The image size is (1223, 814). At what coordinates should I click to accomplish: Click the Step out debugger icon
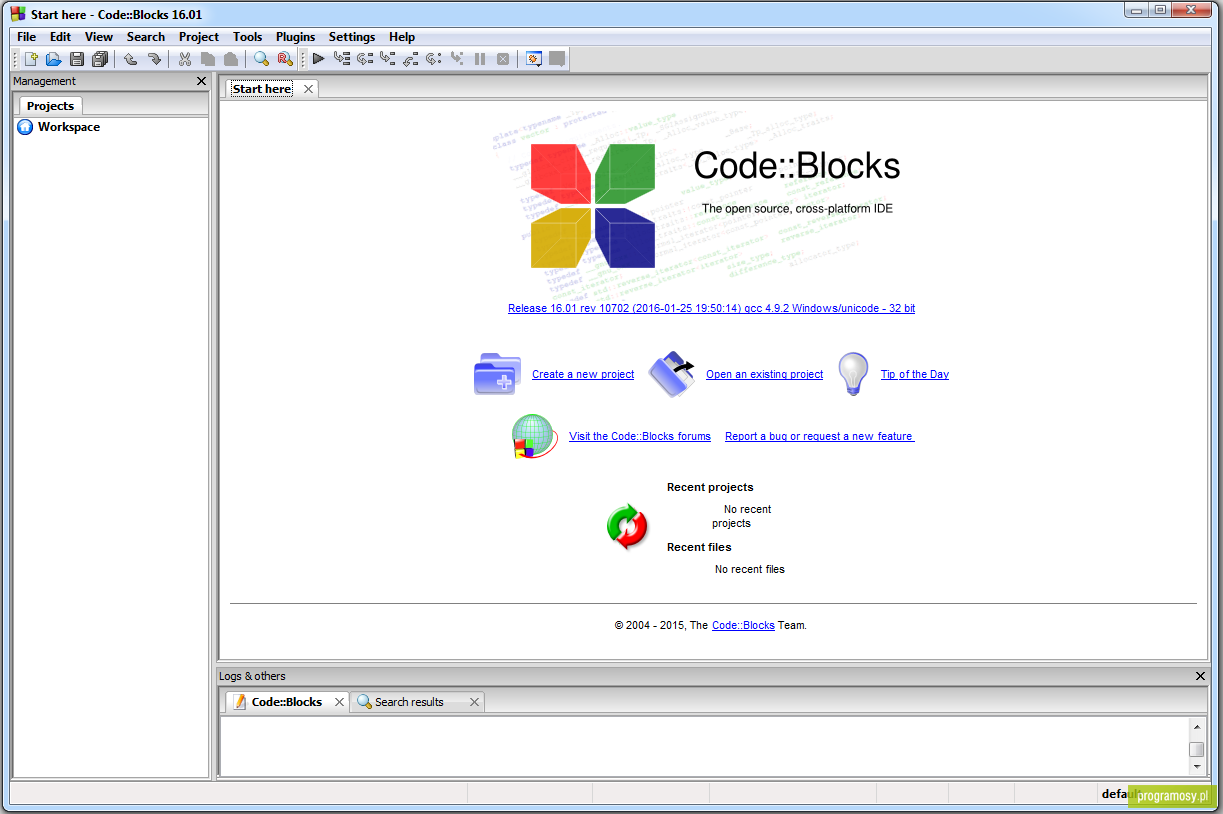click(x=411, y=59)
